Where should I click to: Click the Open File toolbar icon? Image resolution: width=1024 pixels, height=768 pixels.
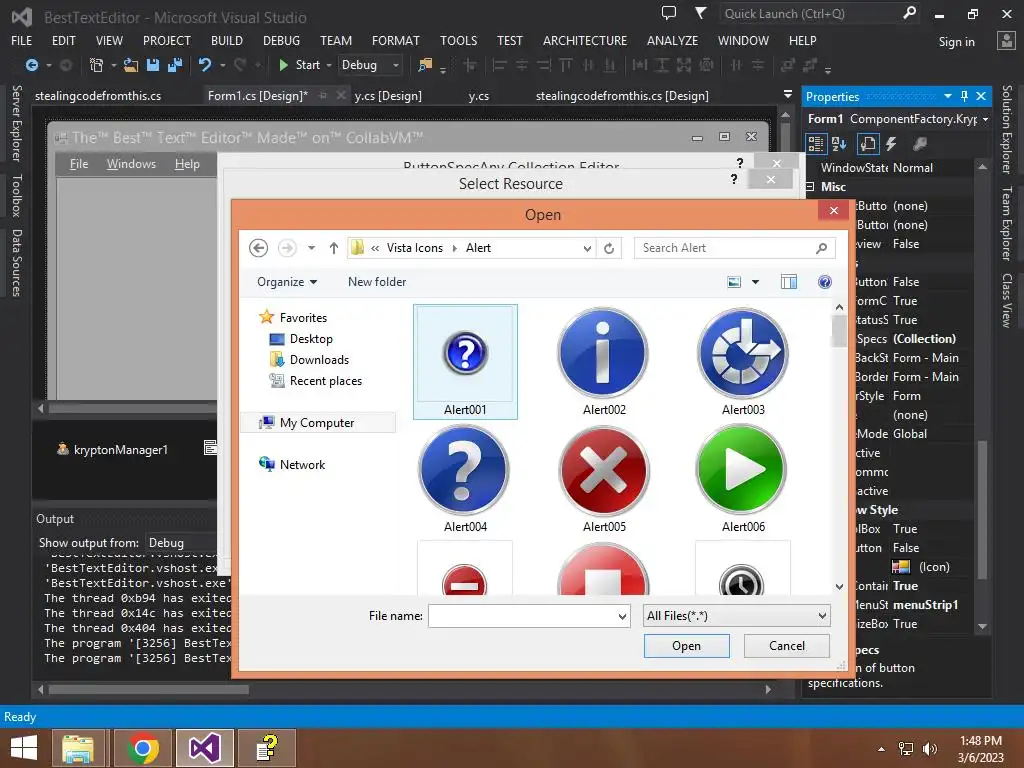coord(131,65)
